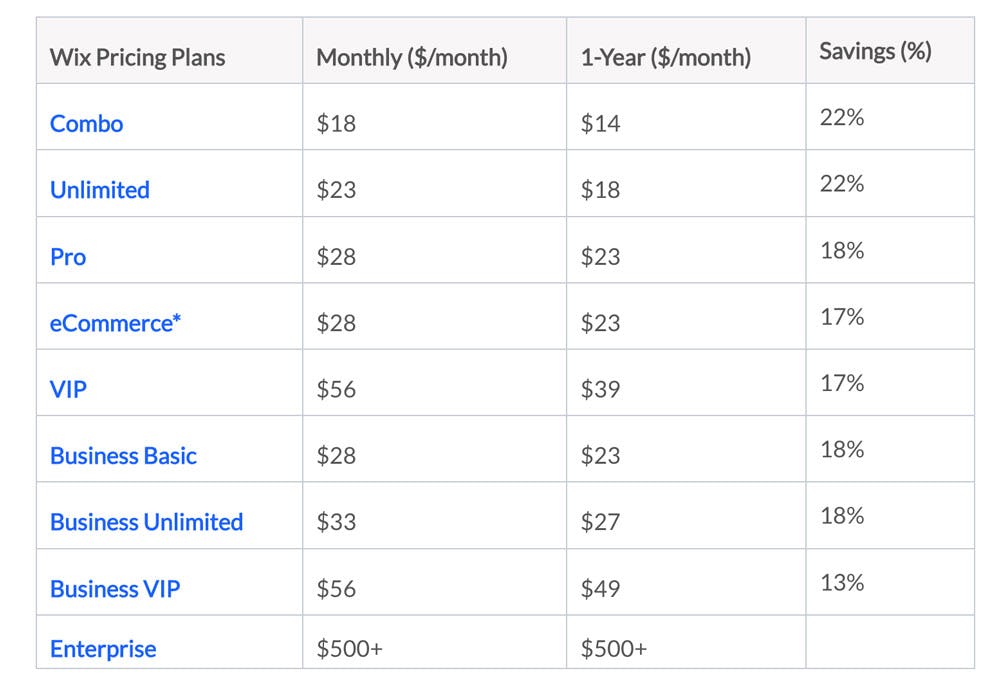The image size is (1000, 681).
Task: Click the Business VIP 13% savings cell
Action: point(842,582)
